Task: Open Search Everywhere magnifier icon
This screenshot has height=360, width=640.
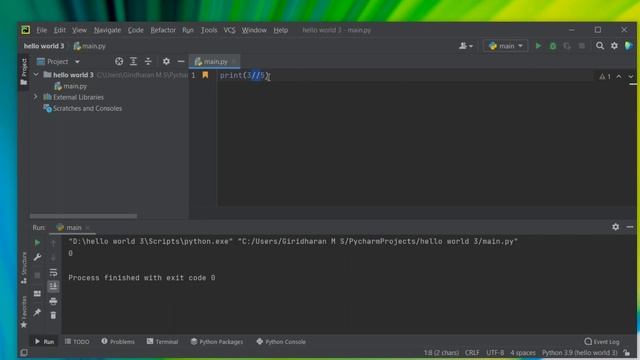Action: [600, 46]
